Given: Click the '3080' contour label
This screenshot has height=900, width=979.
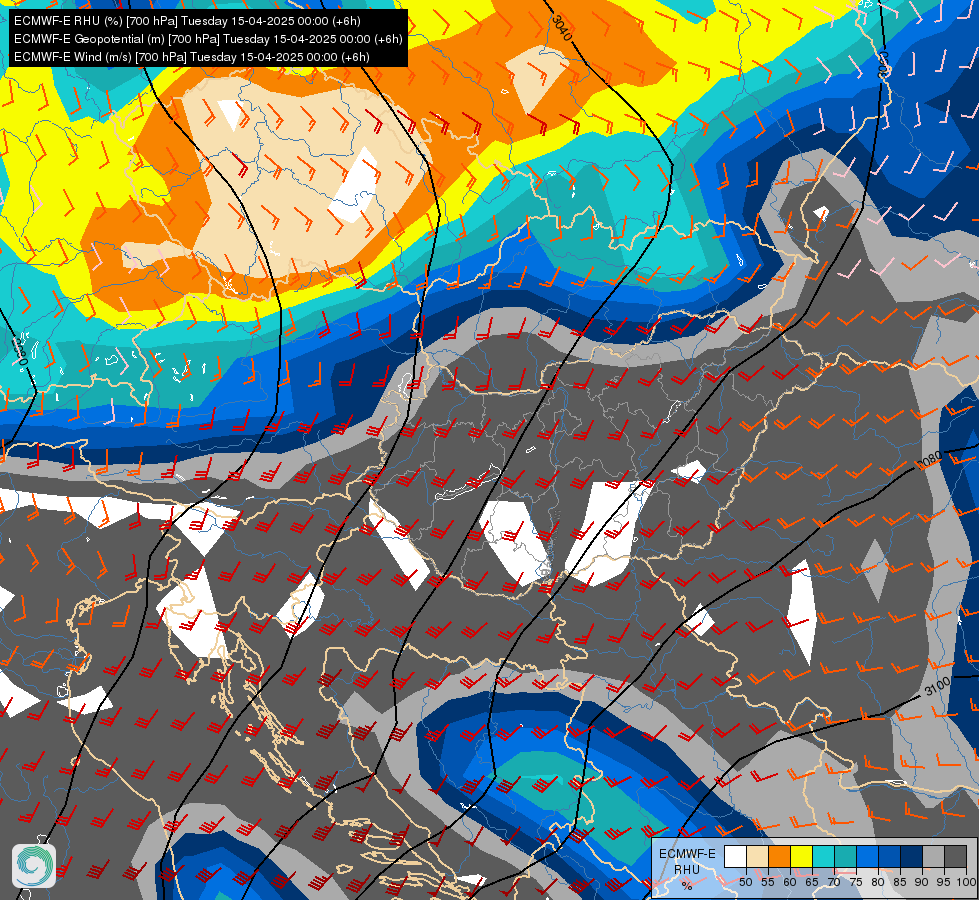Looking at the screenshot, I should tap(928, 460).
